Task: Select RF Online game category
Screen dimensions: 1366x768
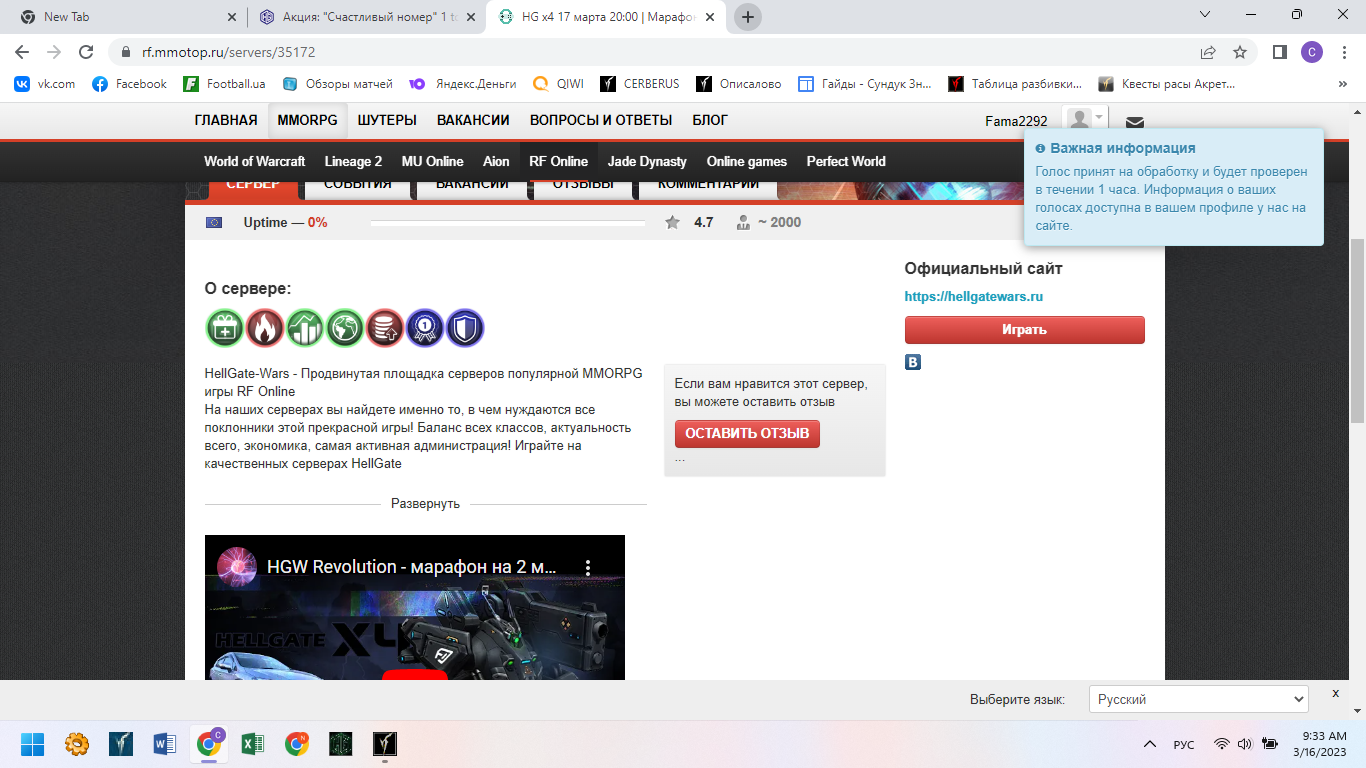Action: pyautogui.click(x=558, y=161)
